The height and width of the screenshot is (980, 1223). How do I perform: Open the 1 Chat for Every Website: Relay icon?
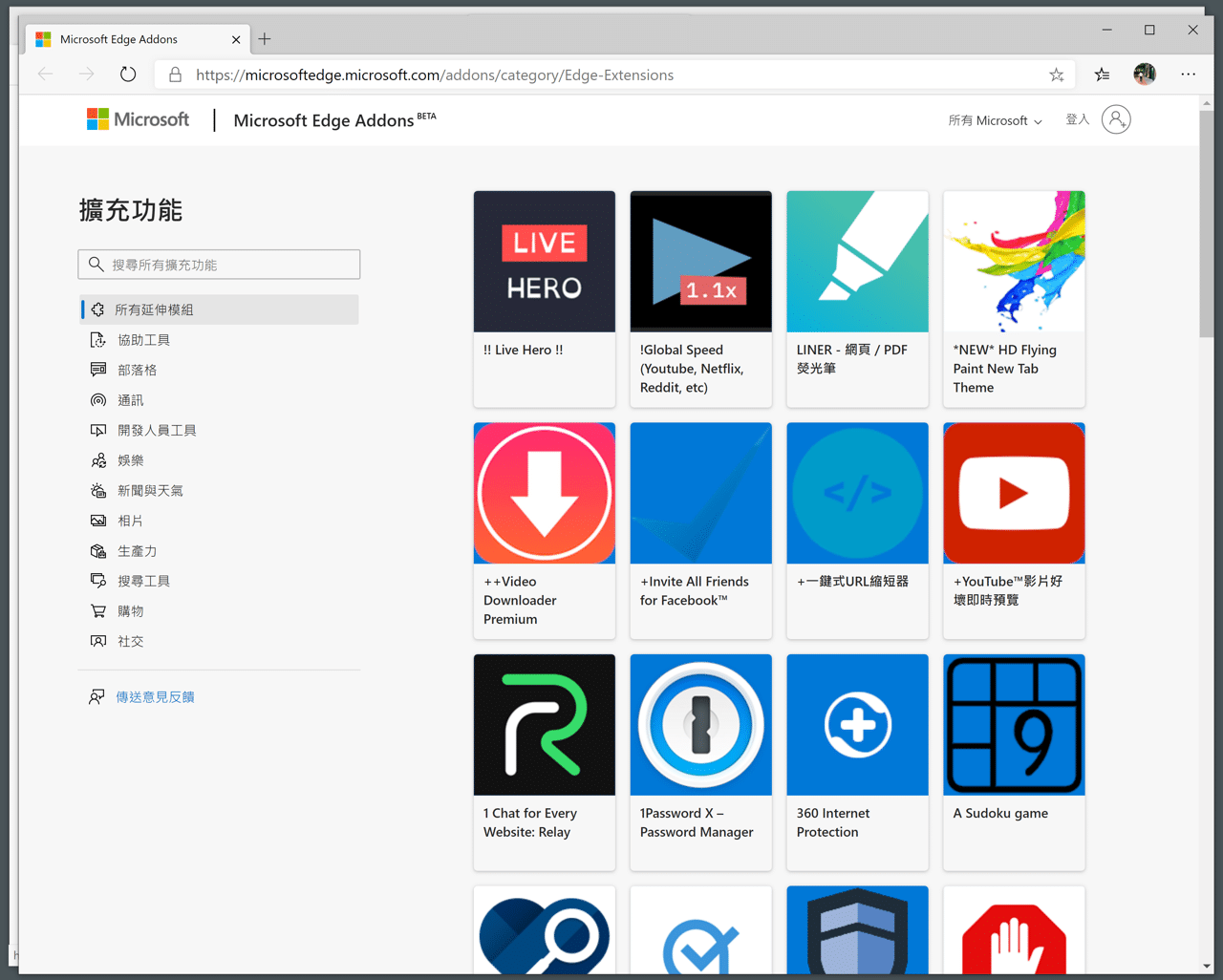point(545,725)
